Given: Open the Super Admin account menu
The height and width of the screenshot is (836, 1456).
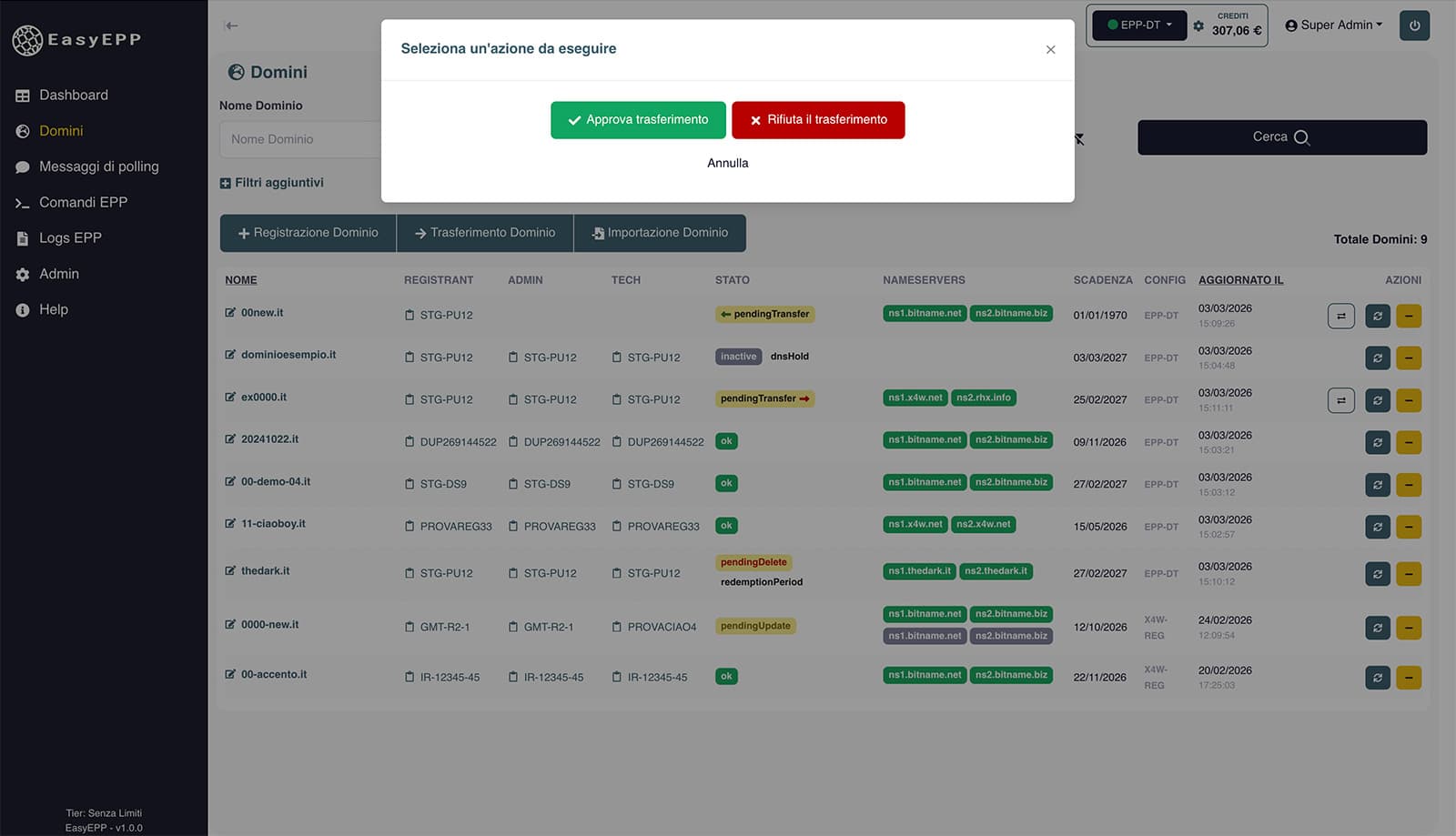Looking at the screenshot, I should (1334, 25).
